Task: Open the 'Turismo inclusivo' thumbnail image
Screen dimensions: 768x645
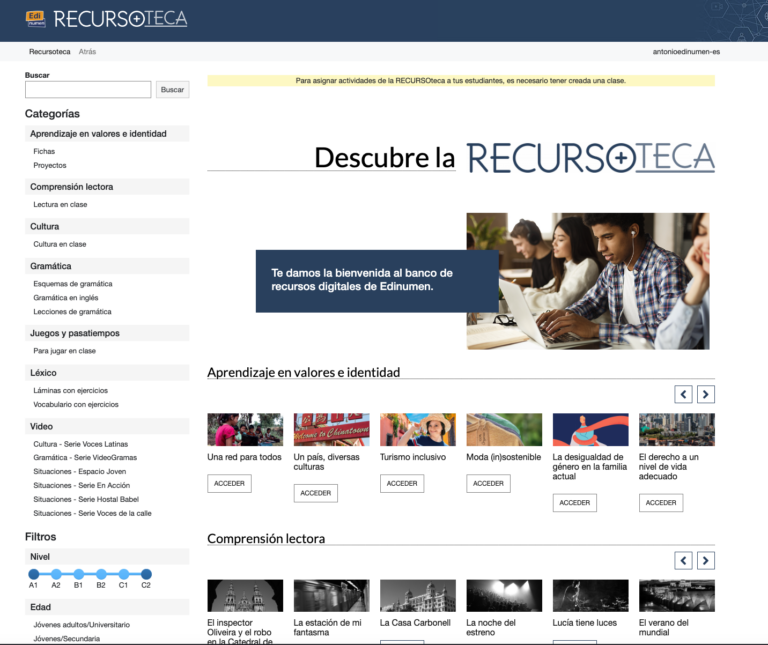Action: 417,430
